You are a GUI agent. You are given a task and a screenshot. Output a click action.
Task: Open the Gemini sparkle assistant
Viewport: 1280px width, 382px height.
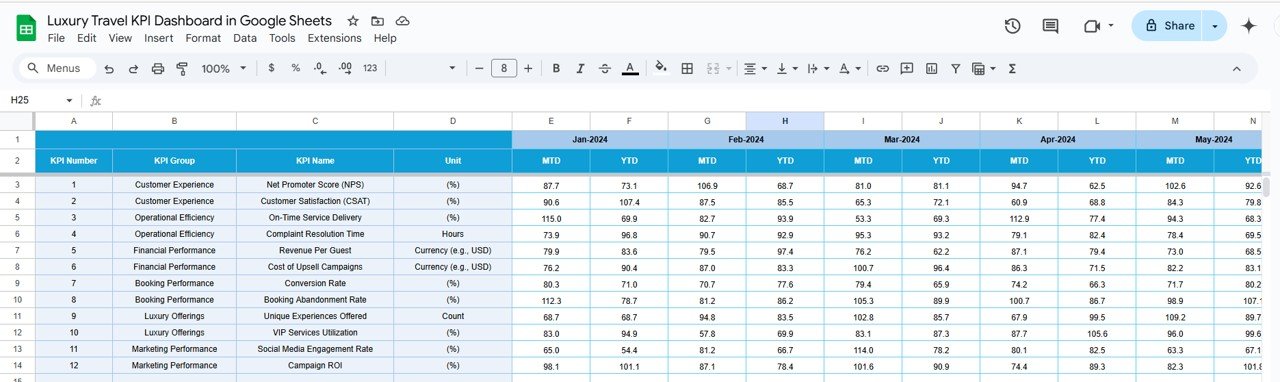(x=1248, y=26)
